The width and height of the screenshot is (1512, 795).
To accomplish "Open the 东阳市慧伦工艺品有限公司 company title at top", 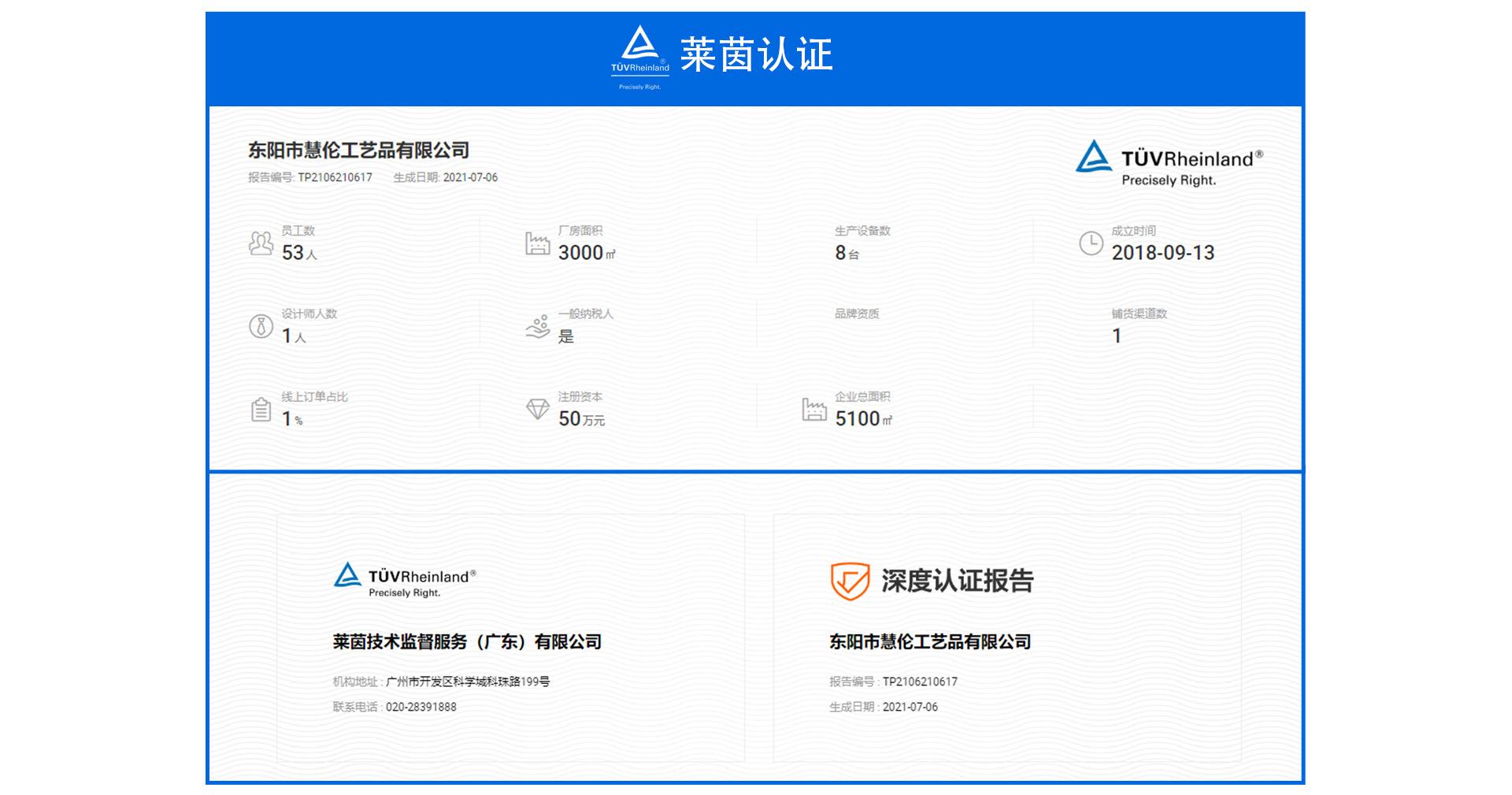I will coord(358,150).
